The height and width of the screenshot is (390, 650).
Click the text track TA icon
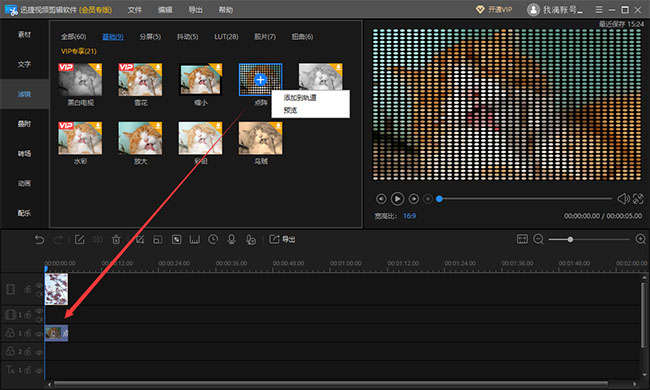pyautogui.click(x=10, y=369)
